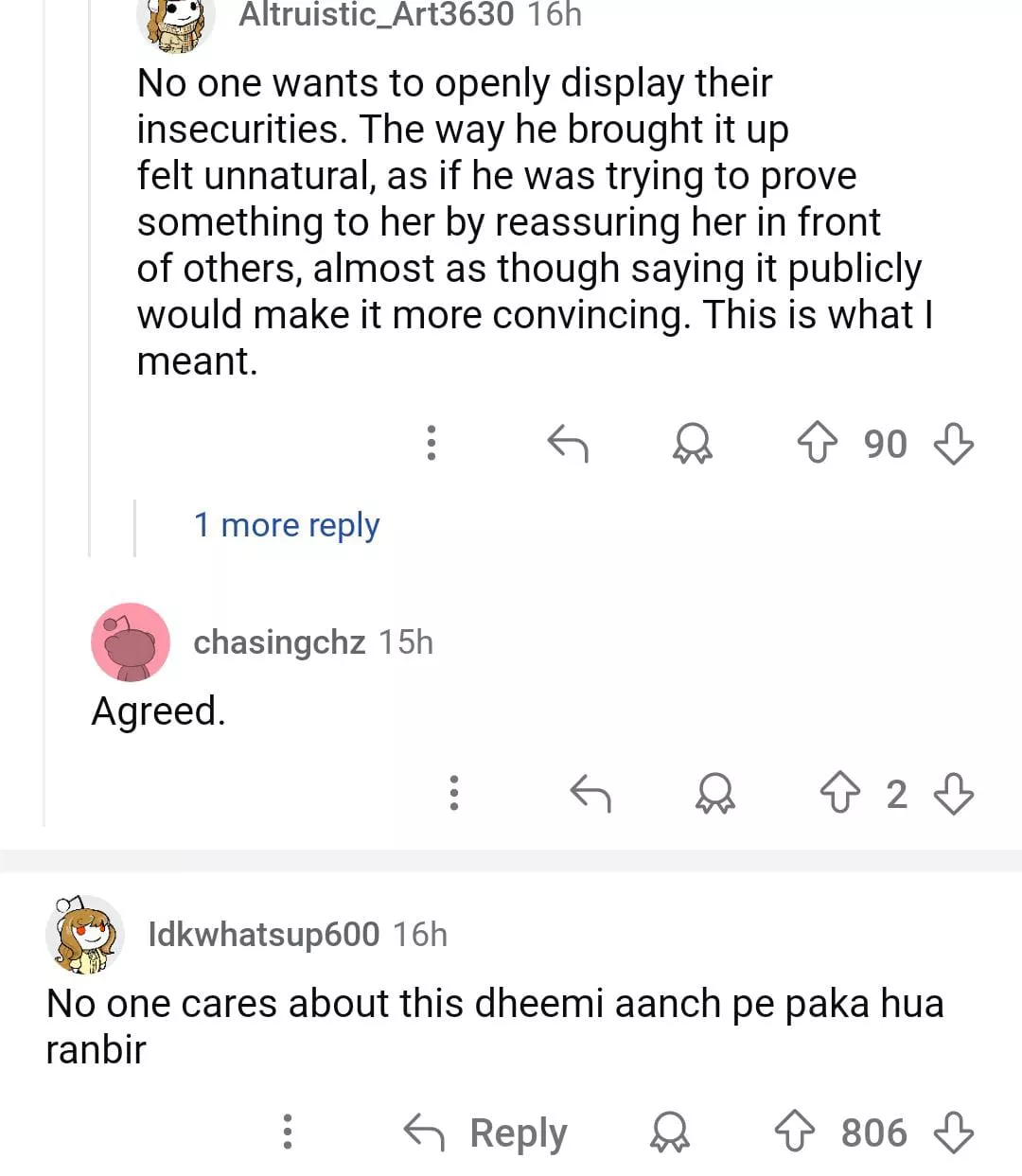This screenshot has height=1176, width=1022.
Task: Open the chasingchz username link
Action: tap(279, 642)
